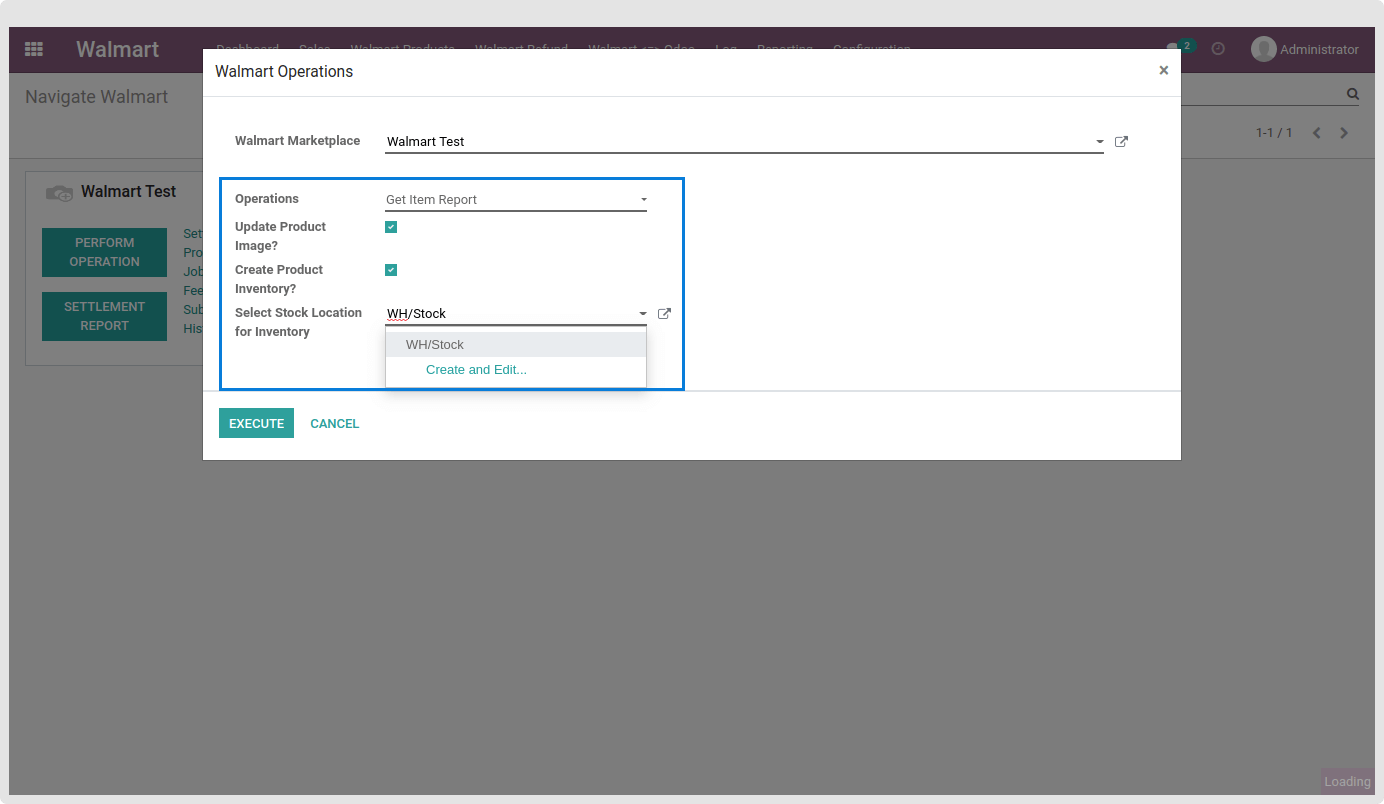
Task: Click the EXECUTE button
Action: [256, 423]
